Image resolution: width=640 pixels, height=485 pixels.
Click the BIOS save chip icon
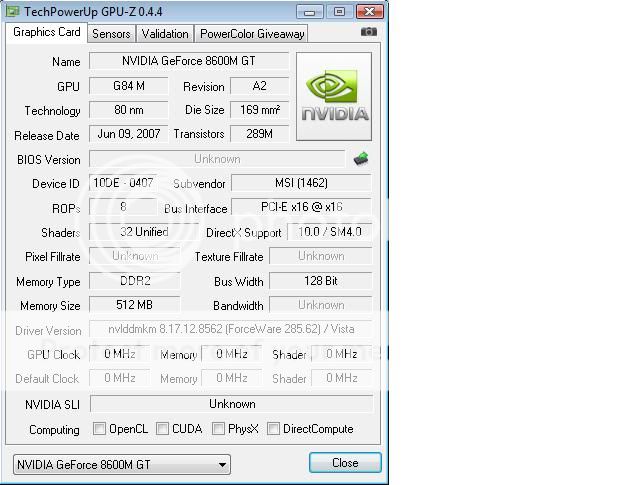[361, 159]
